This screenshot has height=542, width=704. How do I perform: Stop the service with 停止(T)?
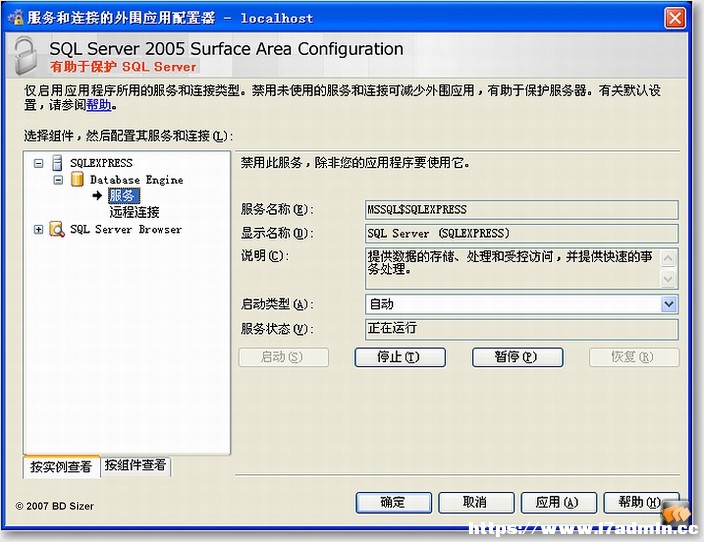pyautogui.click(x=400, y=357)
